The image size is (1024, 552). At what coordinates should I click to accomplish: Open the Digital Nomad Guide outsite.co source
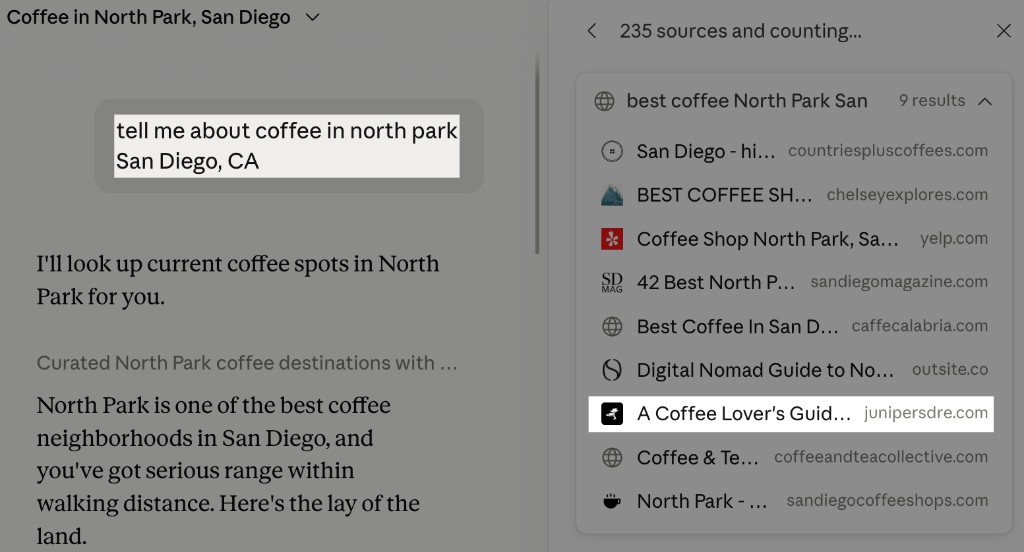(x=792, y=370)
